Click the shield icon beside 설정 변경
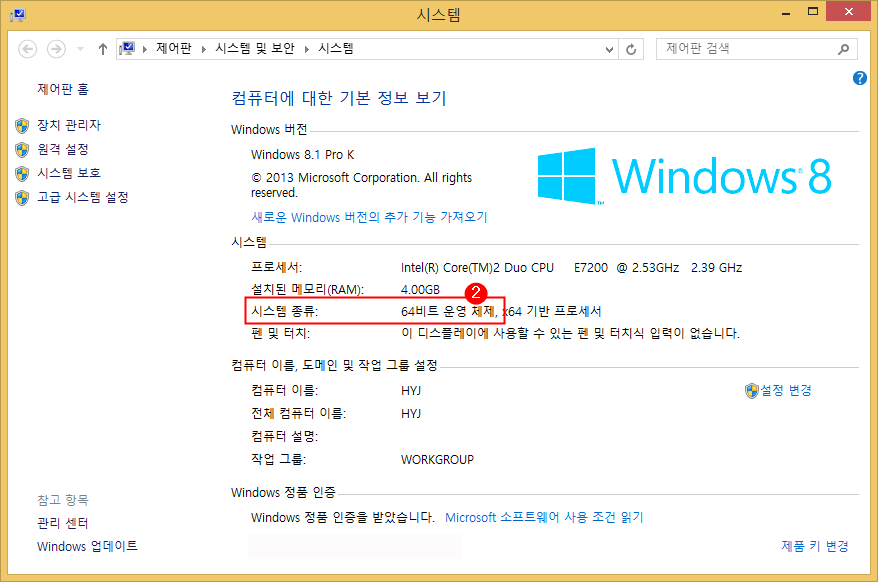The height and width of the screenshot is (582, 878). point(751,391)
